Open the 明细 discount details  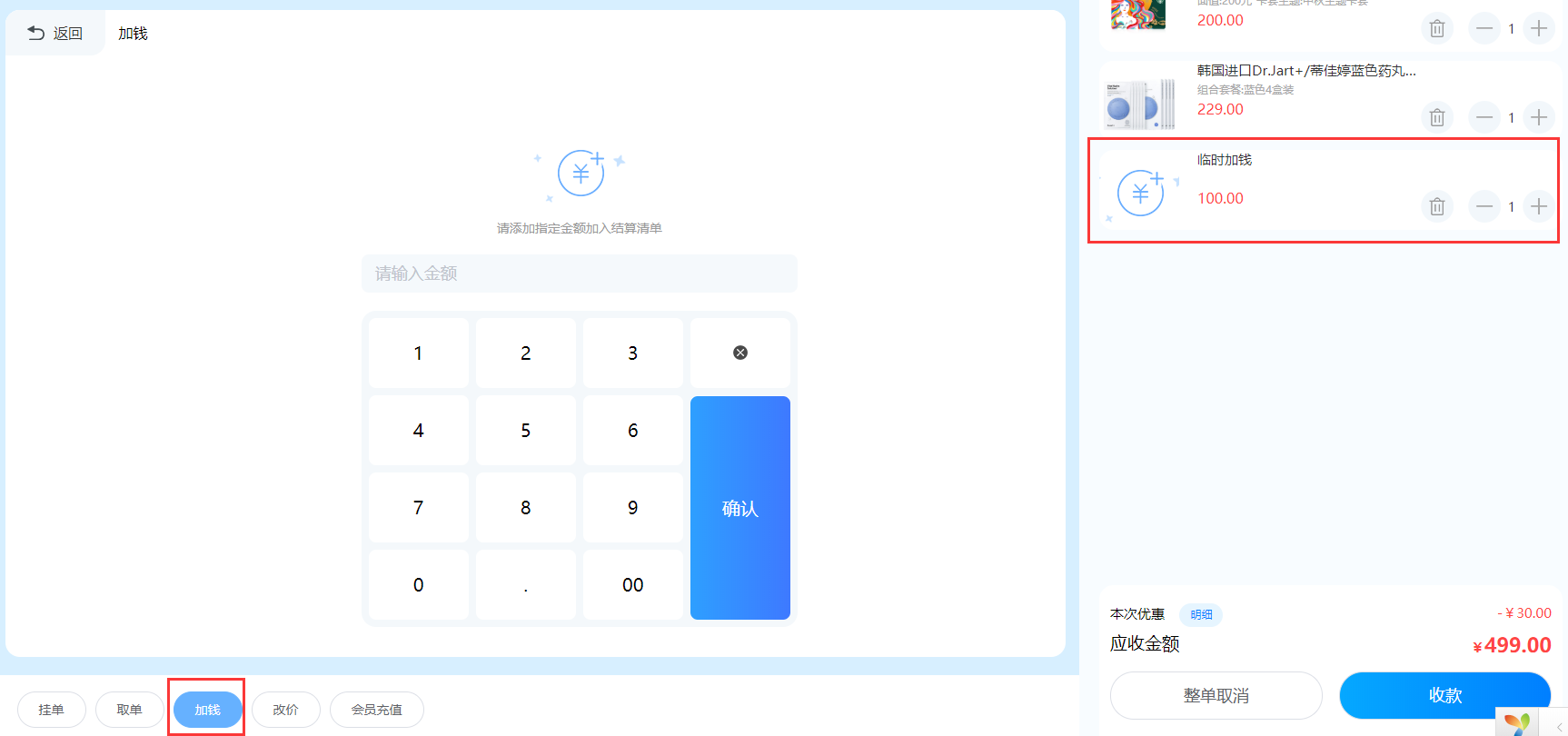[1201, 614]
